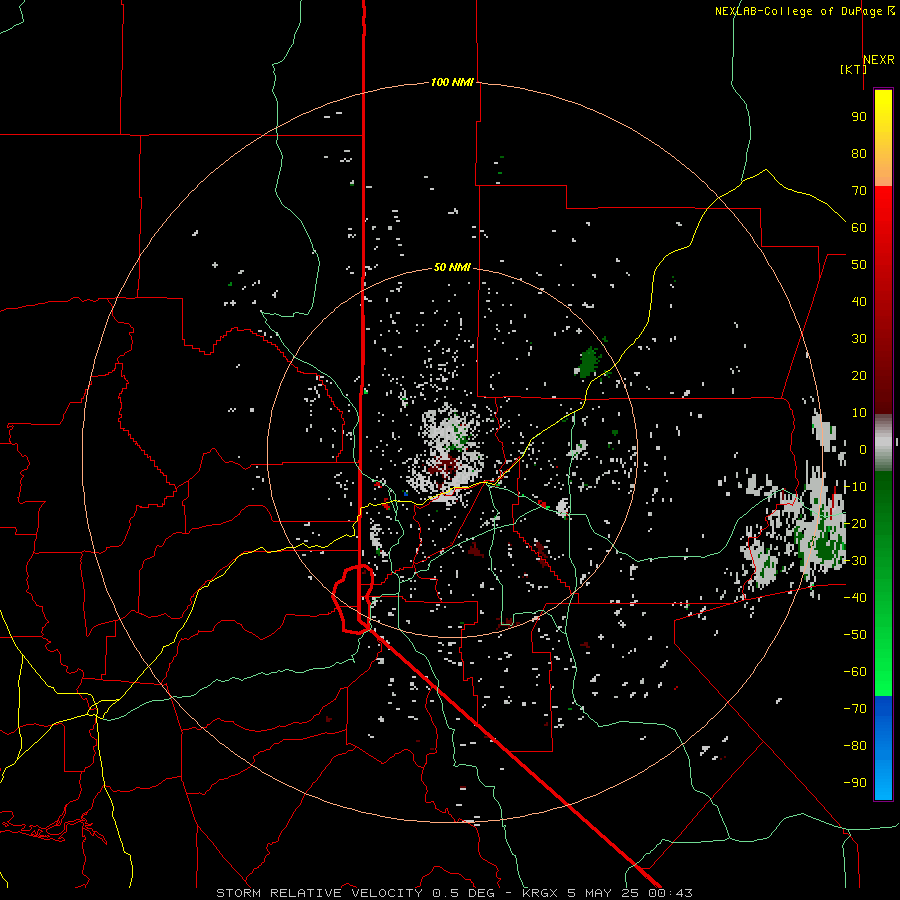Viewport: 900px width, 900px height.
Task: Select the 50 NMI range ring label
Action: 452,267
